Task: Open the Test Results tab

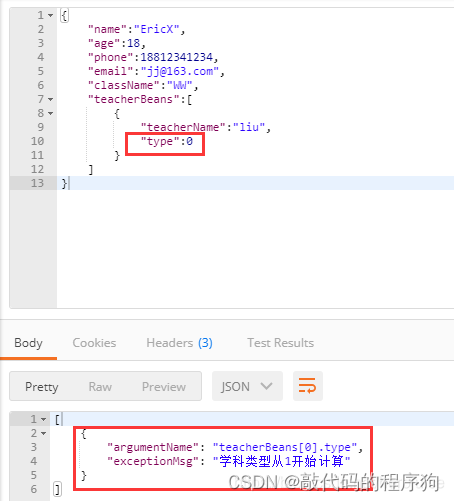Action: pyautogui.click(x=280, y=343)
